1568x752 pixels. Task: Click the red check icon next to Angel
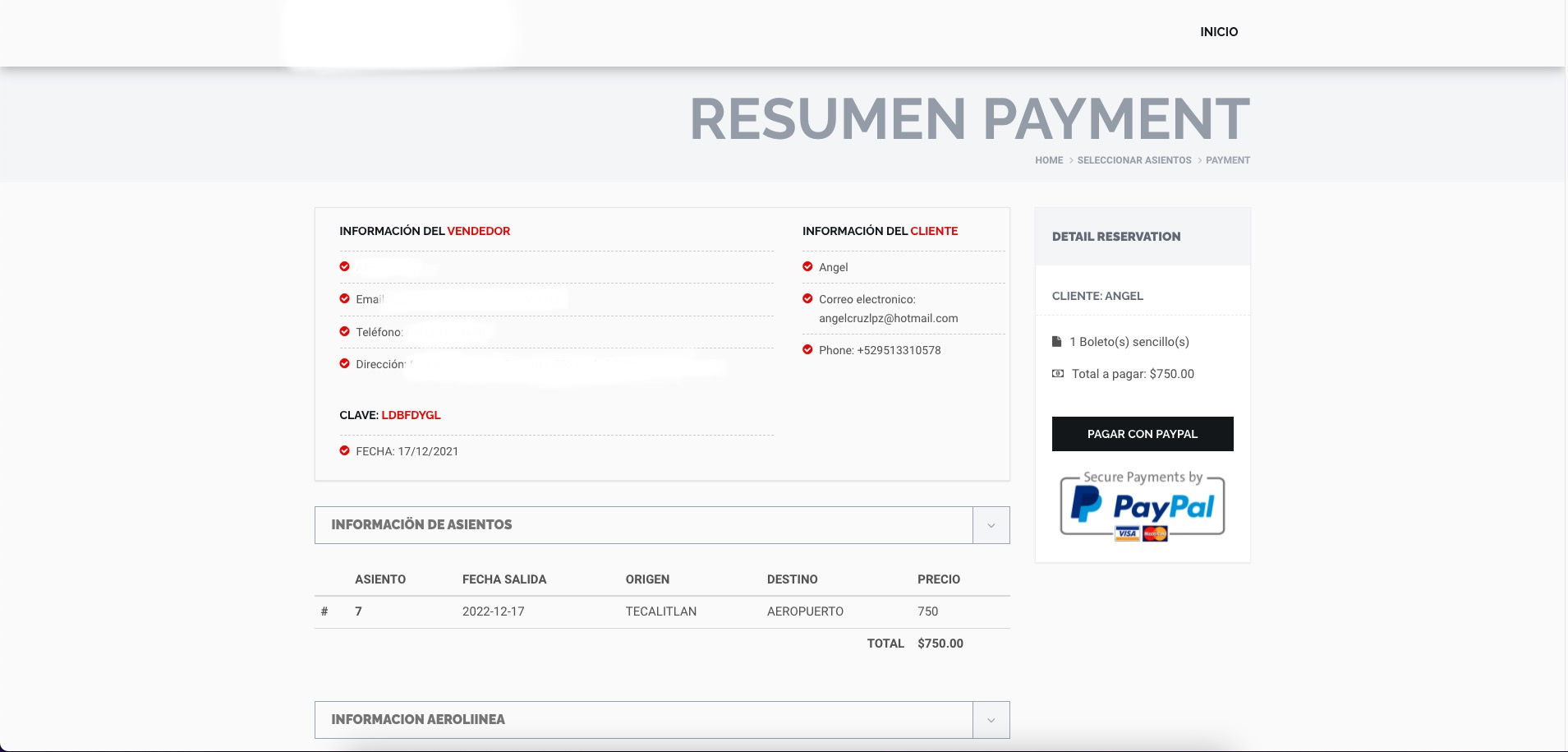[x=807, y=266]
